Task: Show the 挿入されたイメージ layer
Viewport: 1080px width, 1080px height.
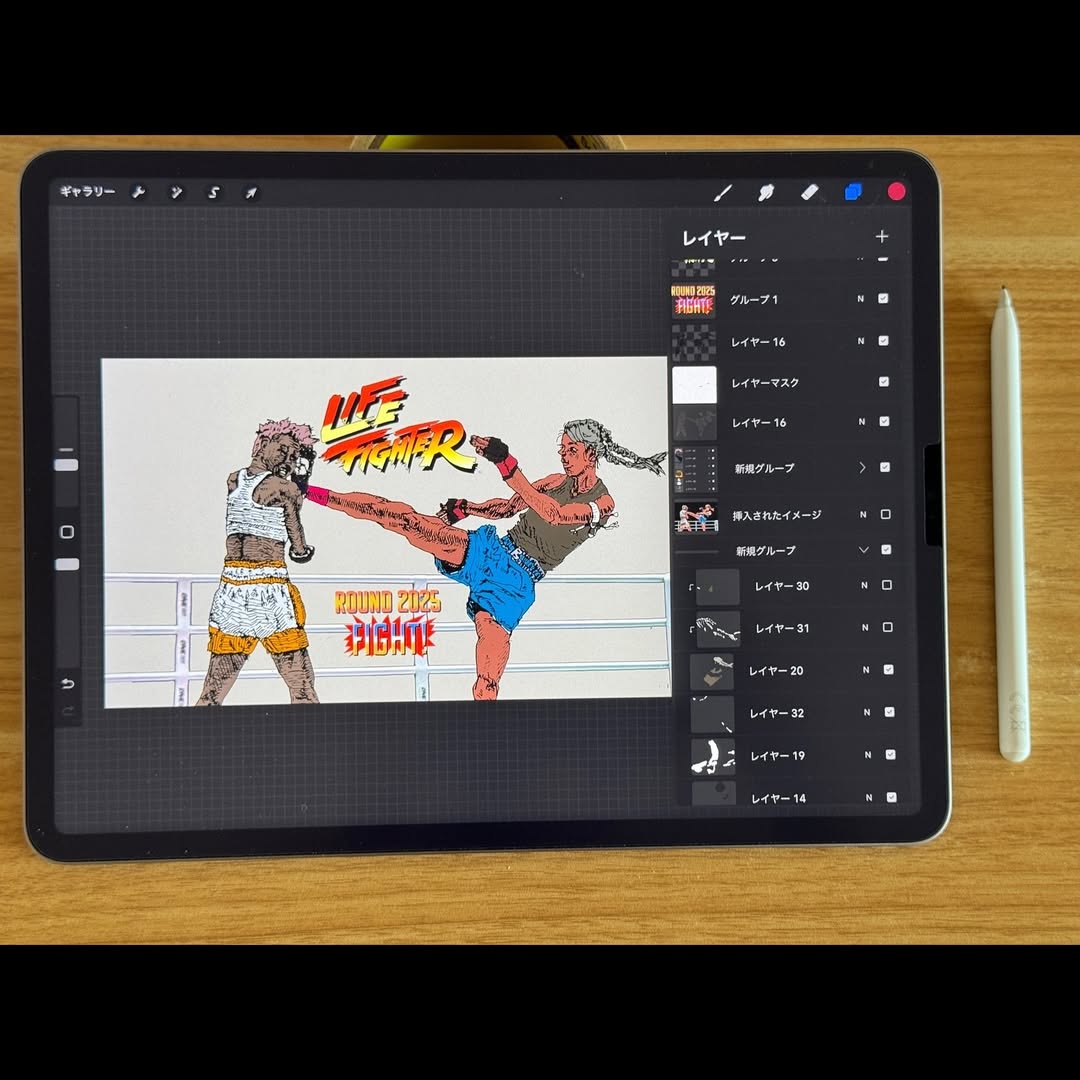Action: (885, 514)
